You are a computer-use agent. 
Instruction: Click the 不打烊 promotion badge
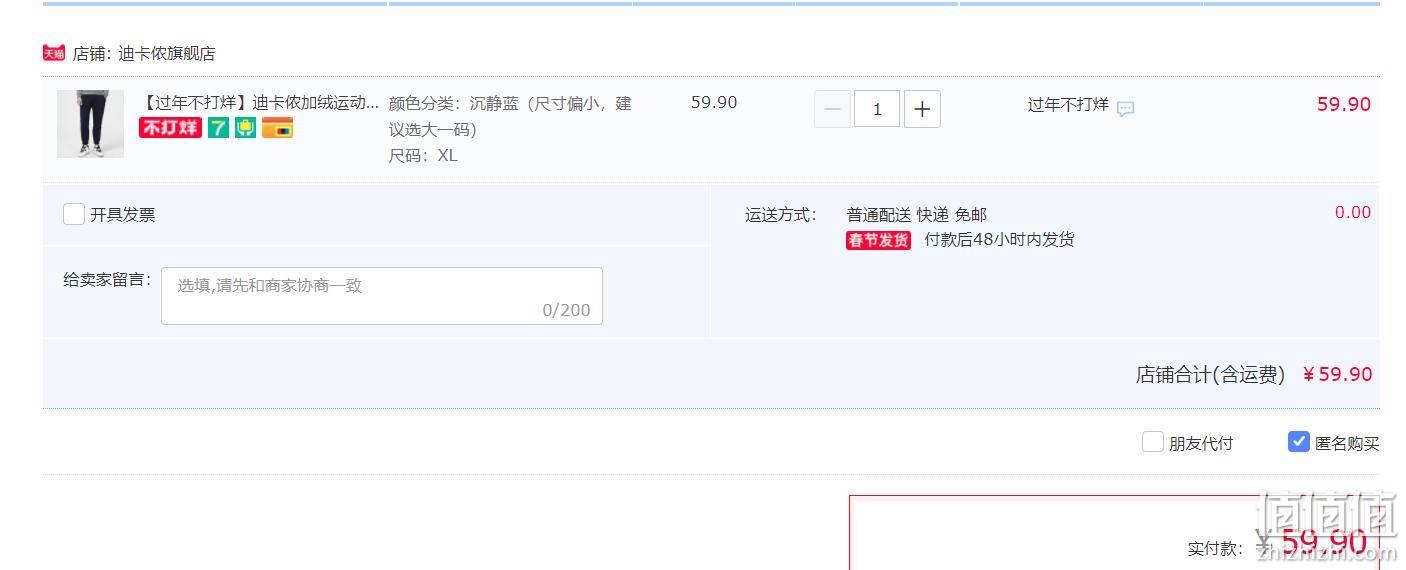(170, 128)
